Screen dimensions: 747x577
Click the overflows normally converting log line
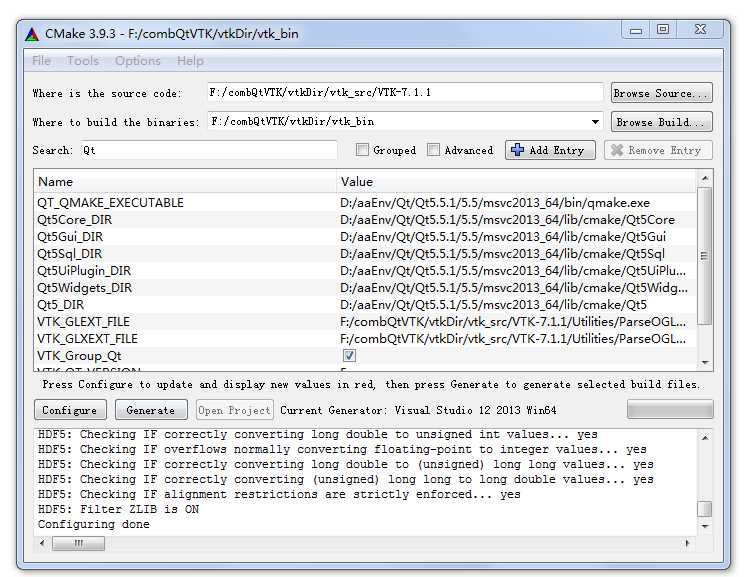[342, 449]
